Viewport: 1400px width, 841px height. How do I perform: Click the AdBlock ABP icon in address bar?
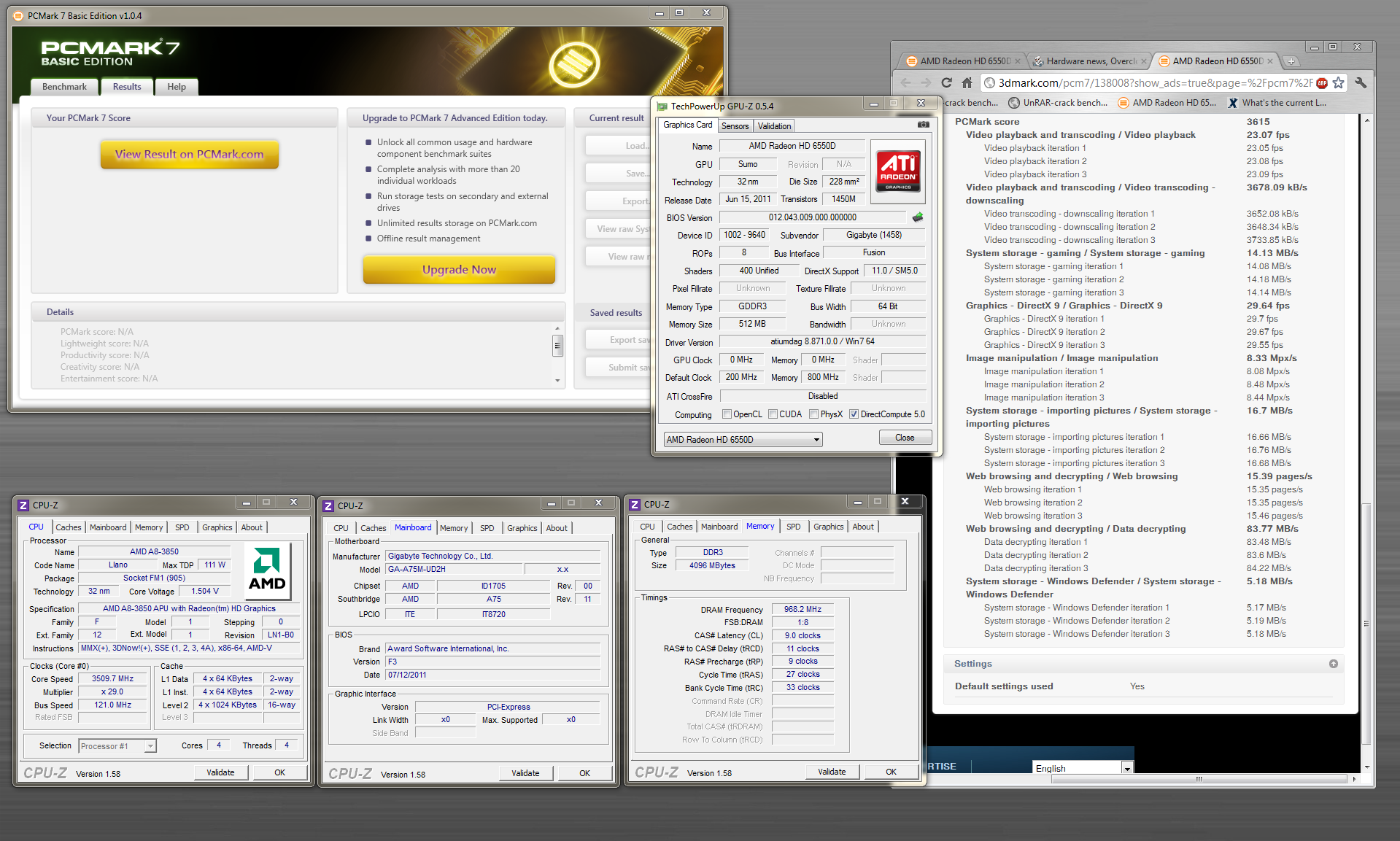(1322, 82)
